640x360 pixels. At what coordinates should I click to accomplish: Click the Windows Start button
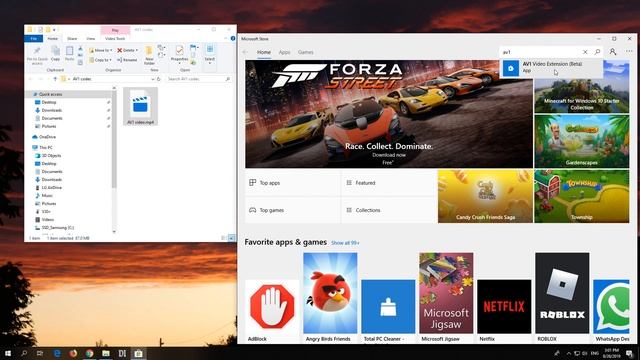[x=8, y=353]
